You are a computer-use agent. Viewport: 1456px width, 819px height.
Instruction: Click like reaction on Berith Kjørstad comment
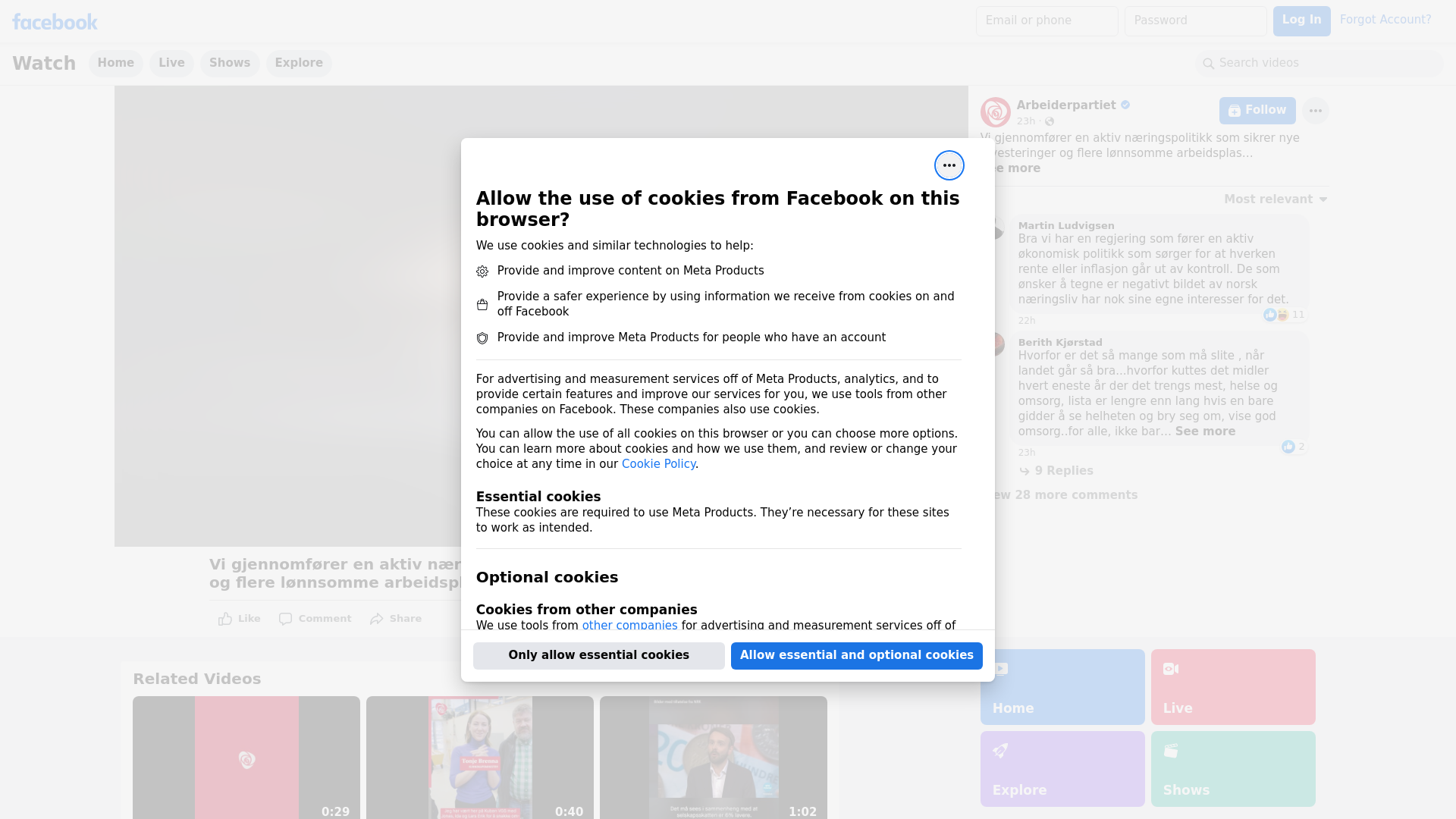pos(1288,447)
